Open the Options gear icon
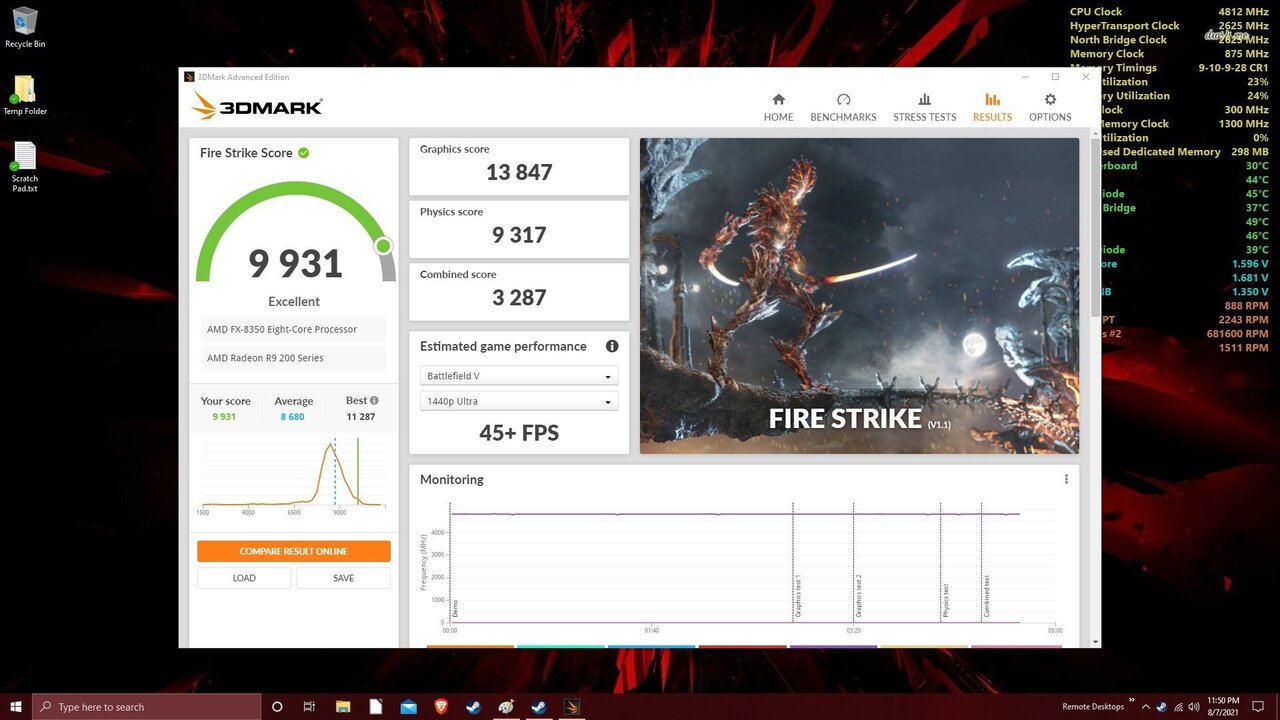The image size is (1280, 720). pos(1050,100)
